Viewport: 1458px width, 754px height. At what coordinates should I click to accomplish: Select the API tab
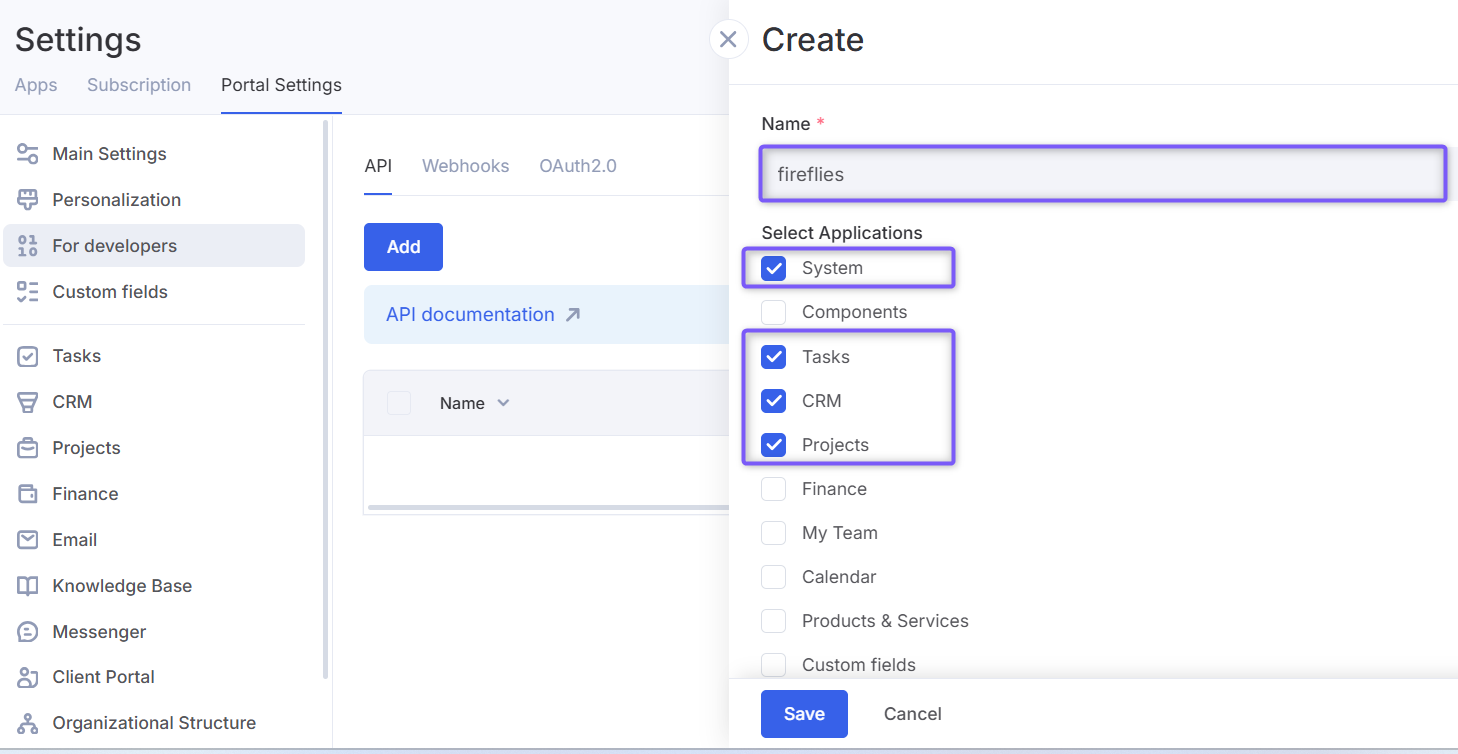click(x=378, y=166)
